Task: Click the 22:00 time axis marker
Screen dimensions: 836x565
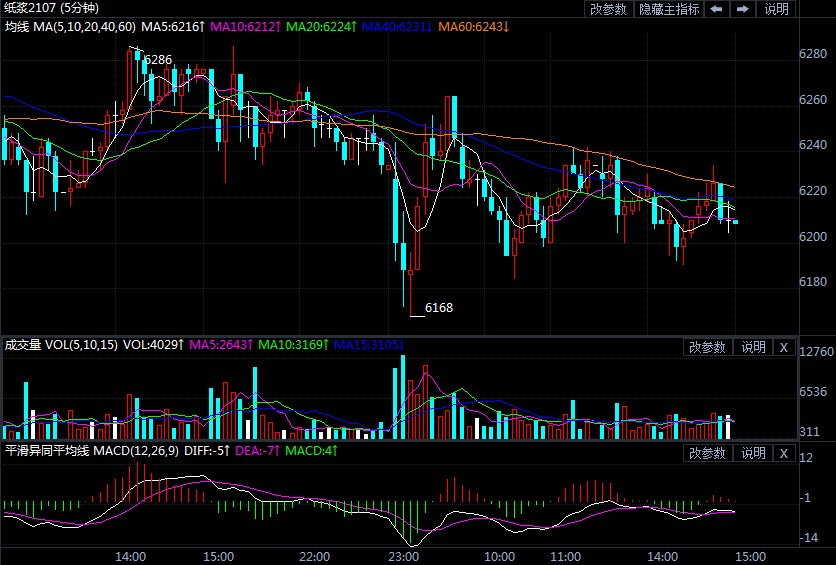Action: point(315,557)
